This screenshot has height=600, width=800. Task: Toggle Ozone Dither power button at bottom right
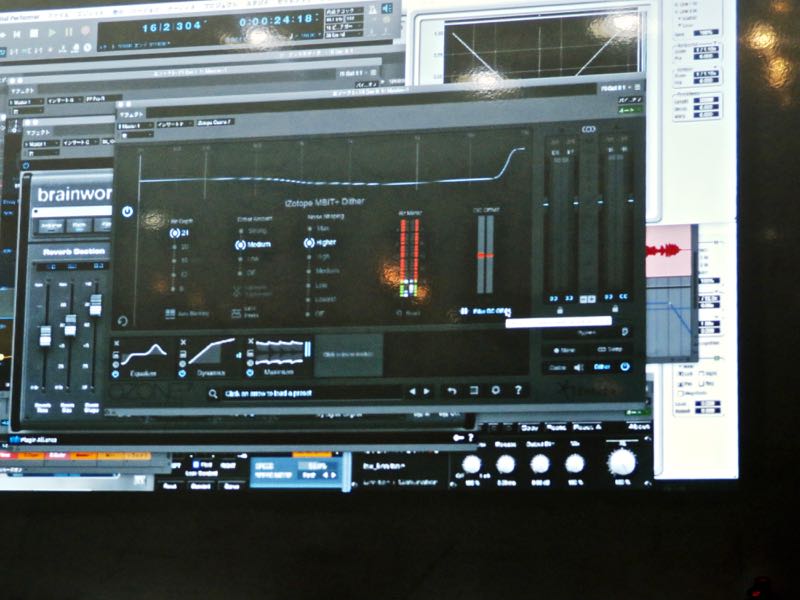pyautogui.click(x=625, y=366)
